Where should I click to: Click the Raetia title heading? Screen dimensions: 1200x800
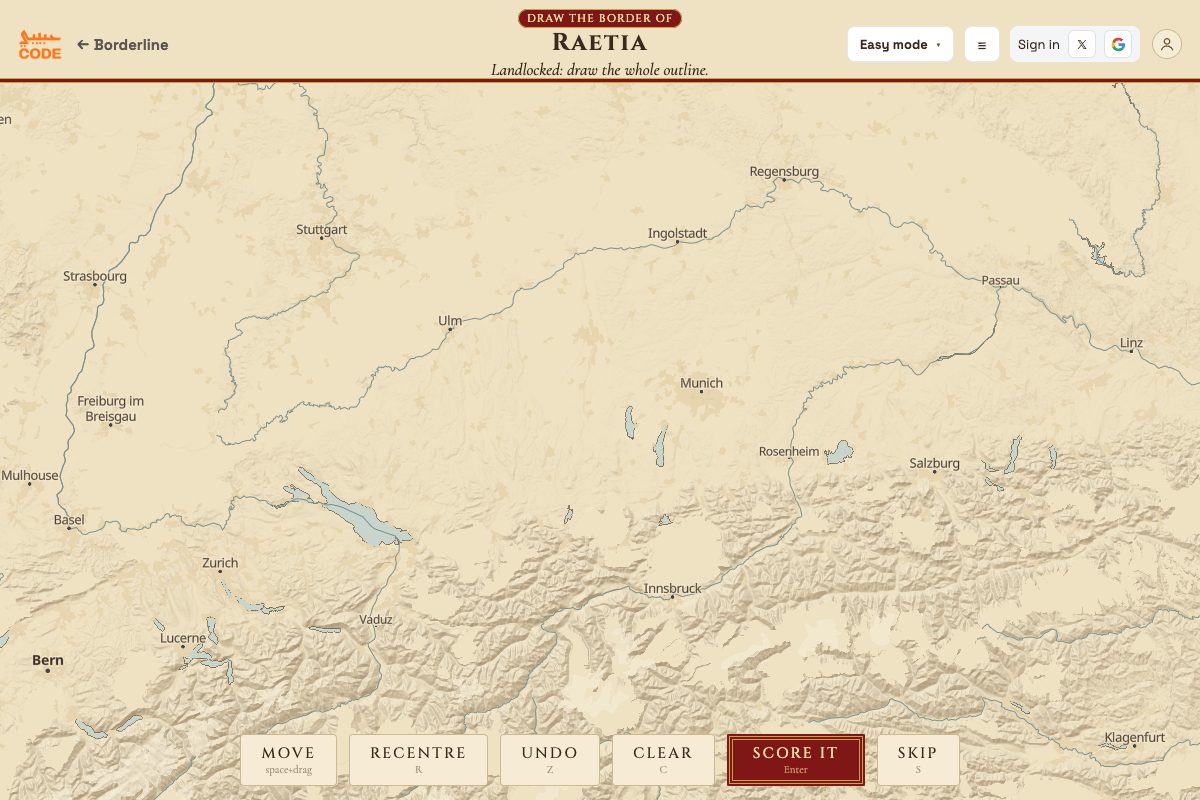pyautogui.click(x=600, y=42)
